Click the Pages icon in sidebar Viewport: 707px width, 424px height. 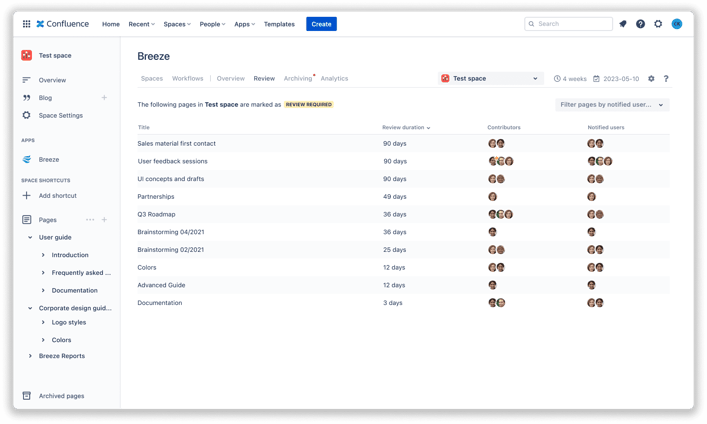27,220
